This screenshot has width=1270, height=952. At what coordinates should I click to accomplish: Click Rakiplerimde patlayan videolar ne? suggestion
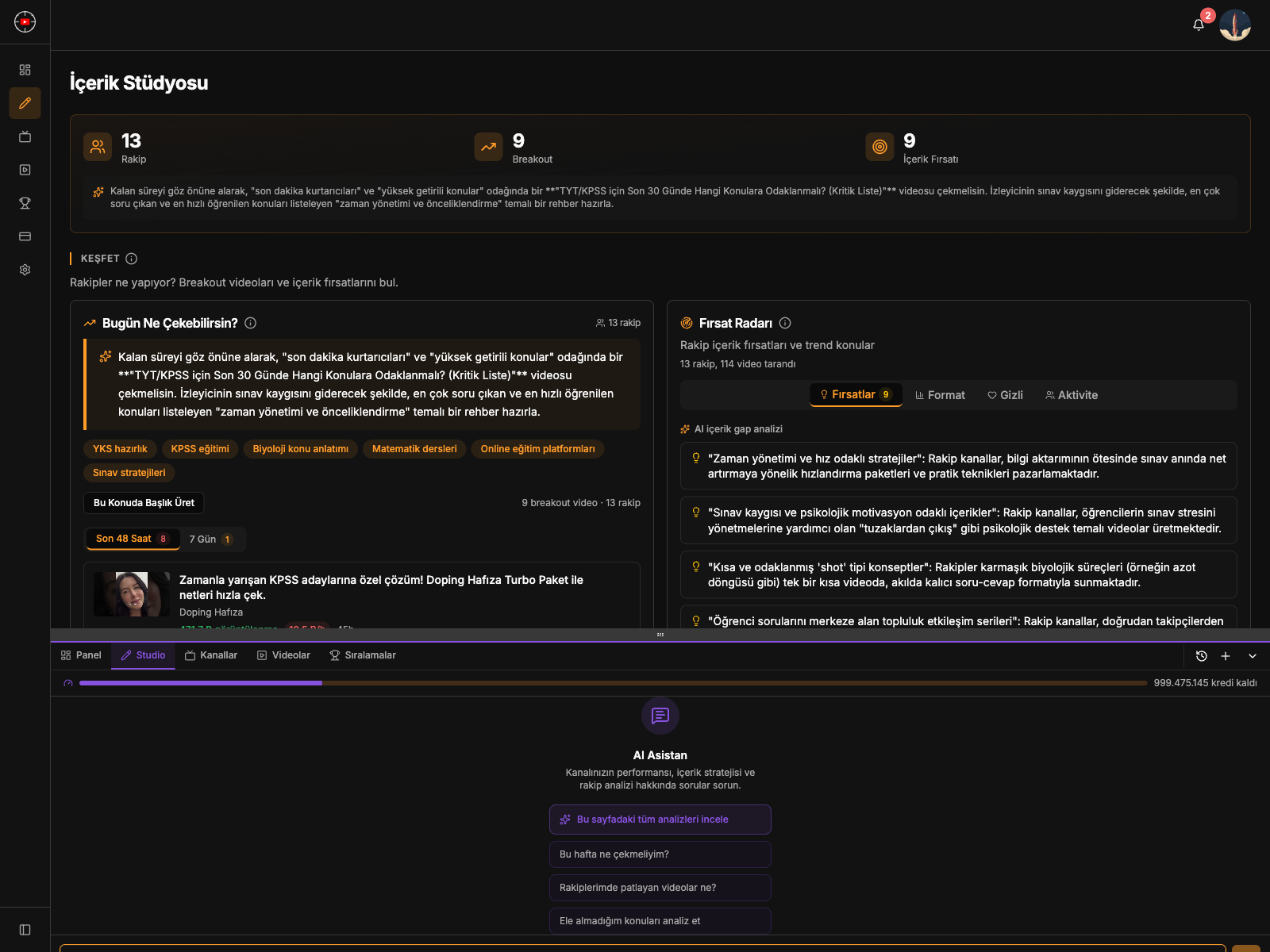click(660, 888)
